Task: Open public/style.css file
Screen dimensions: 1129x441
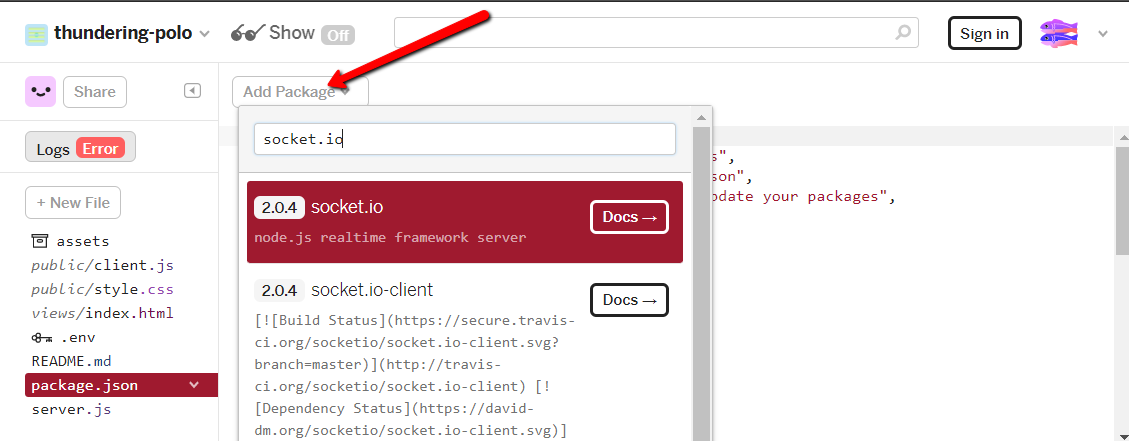Action: pyautogui.click(x=102, y=290)
